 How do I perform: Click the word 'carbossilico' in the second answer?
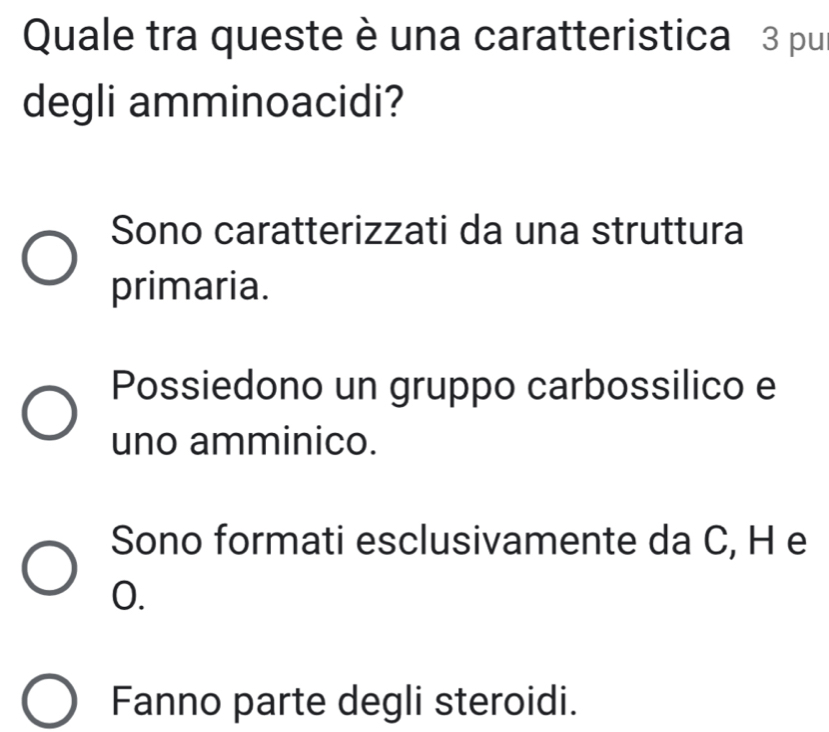click(x=602, y=383)
